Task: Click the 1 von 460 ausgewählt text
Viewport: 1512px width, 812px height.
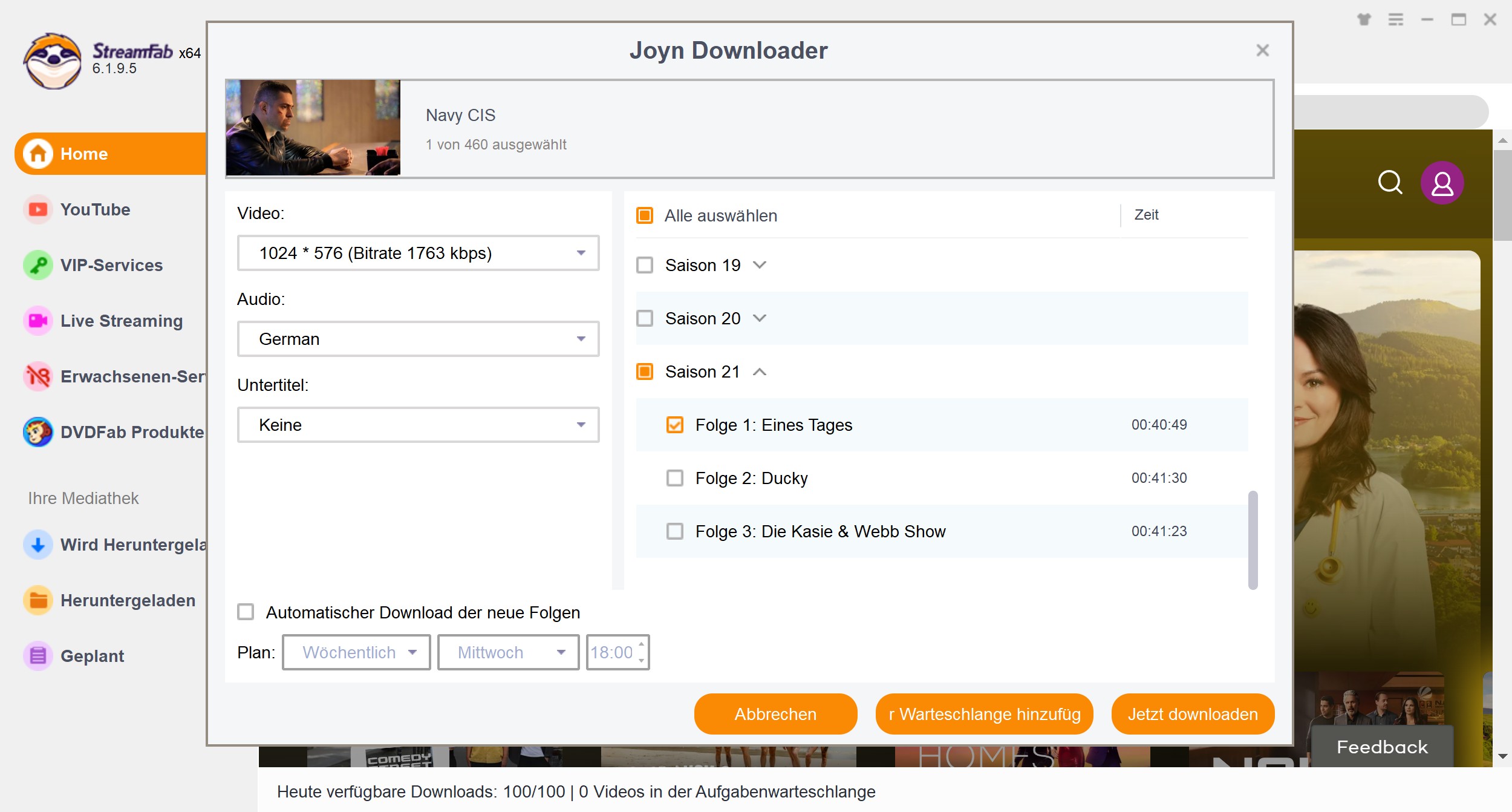Action: tap(496, 145)
